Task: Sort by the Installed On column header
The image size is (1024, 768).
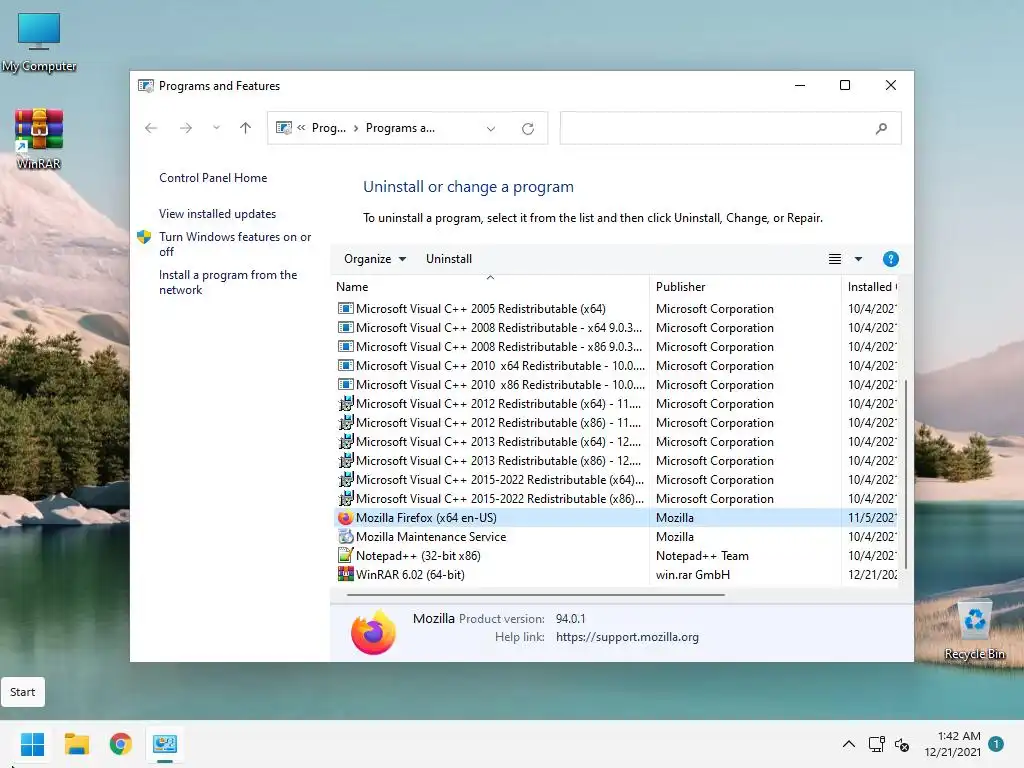Action: 871,287
